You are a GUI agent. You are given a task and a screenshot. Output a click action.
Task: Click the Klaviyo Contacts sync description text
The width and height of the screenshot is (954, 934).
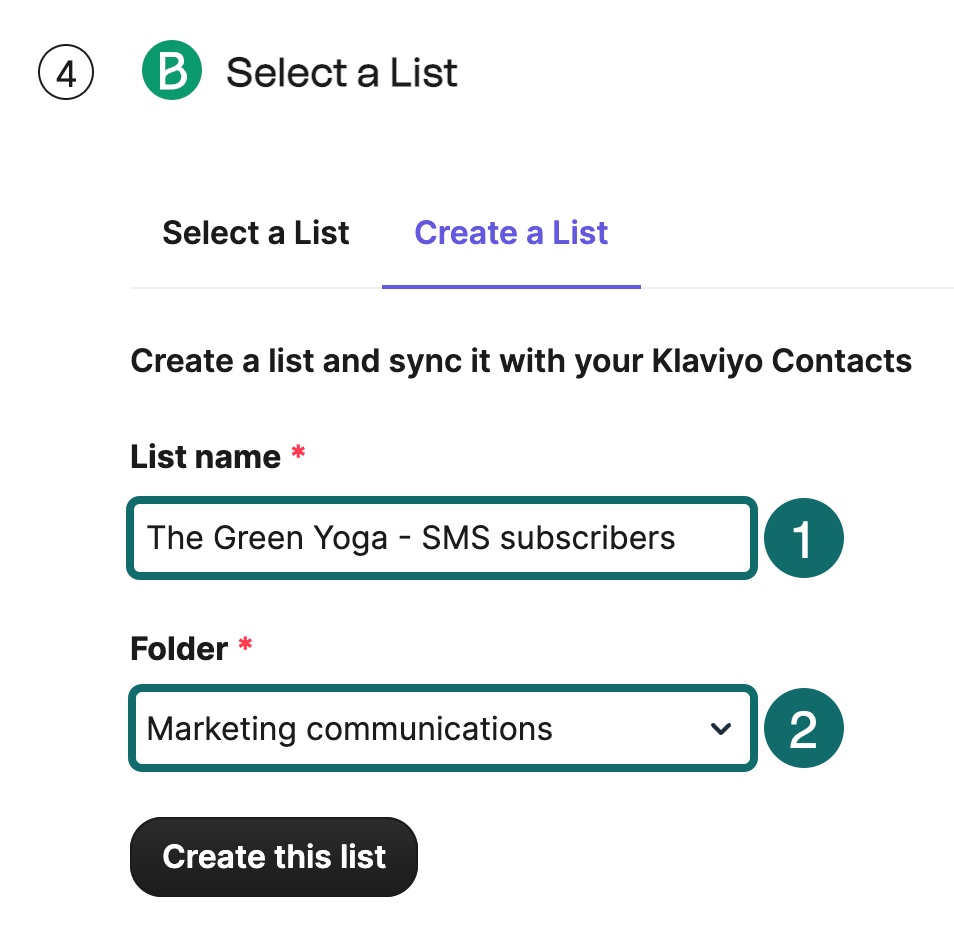(x=520, y=361)
